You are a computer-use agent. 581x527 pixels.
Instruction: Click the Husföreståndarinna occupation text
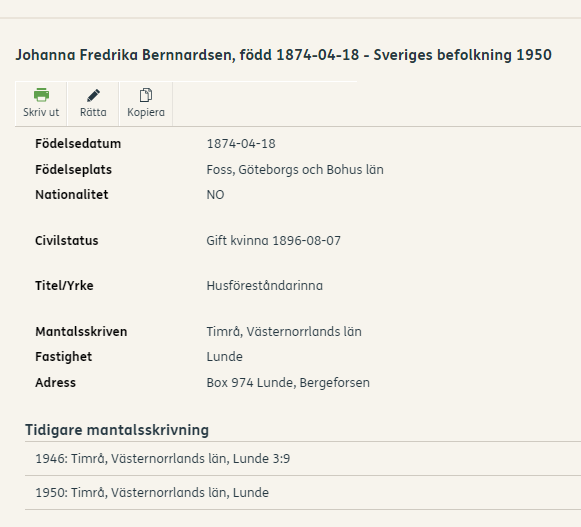click(265, 286)
